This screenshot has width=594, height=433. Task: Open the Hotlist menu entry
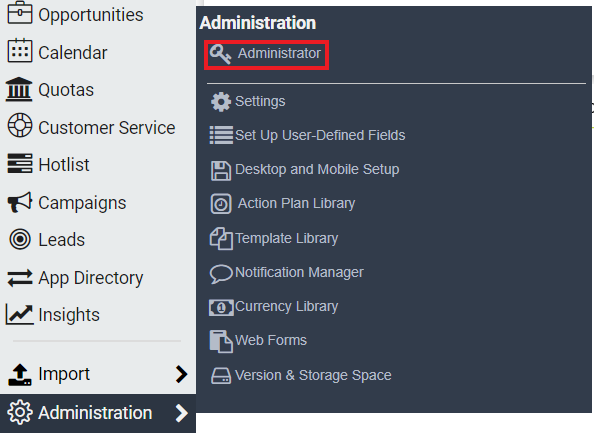48,164
